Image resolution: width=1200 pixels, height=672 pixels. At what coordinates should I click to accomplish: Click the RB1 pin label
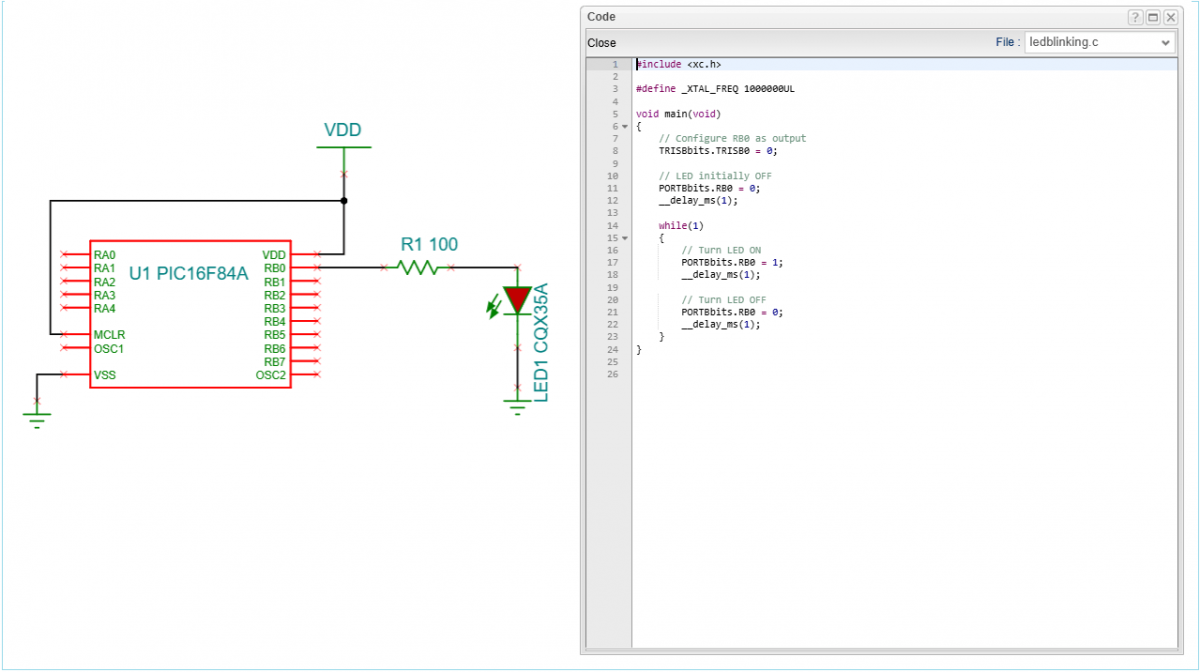click(275, 282)
